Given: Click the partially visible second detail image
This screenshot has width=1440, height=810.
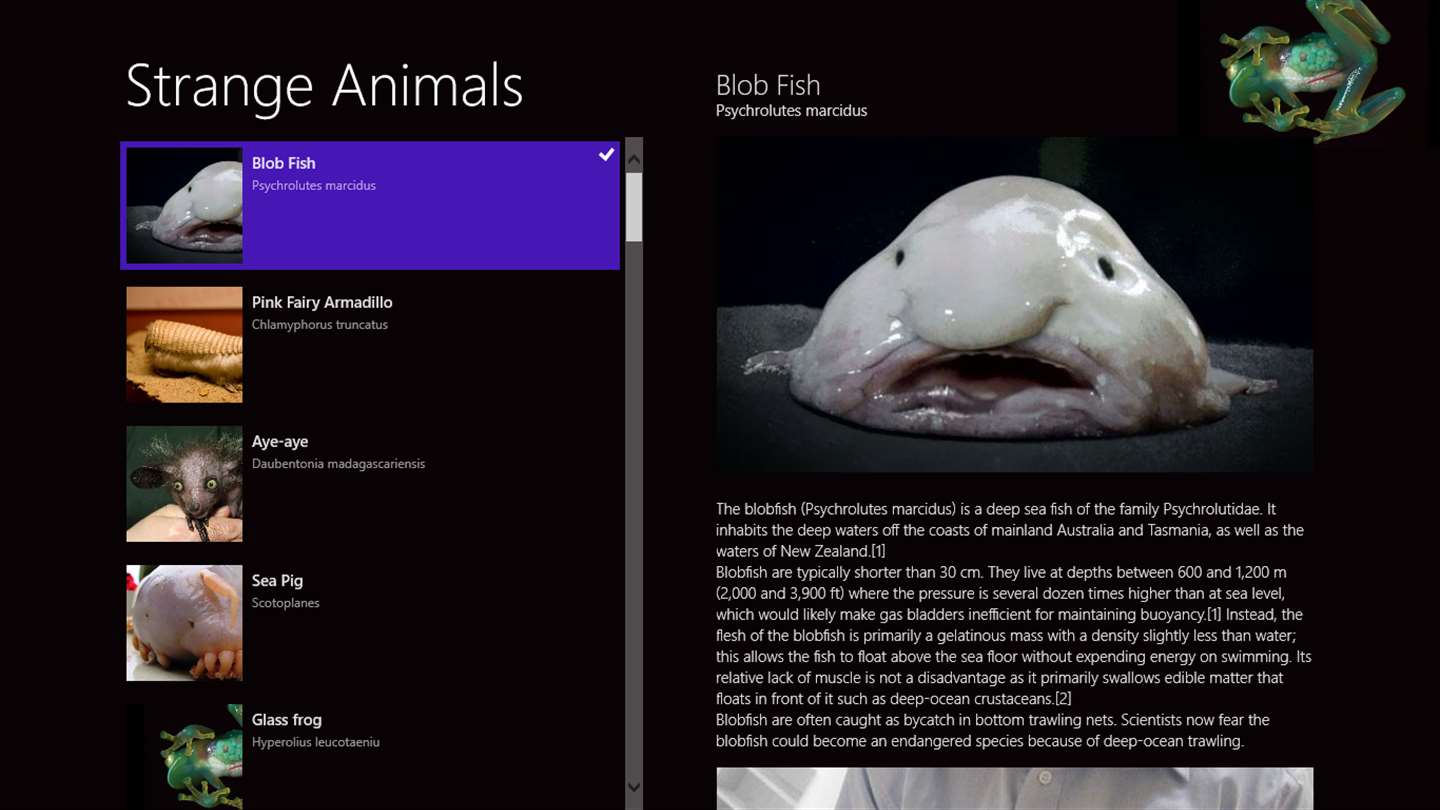Looking at the screenshot, I should tap(1014, 789).
